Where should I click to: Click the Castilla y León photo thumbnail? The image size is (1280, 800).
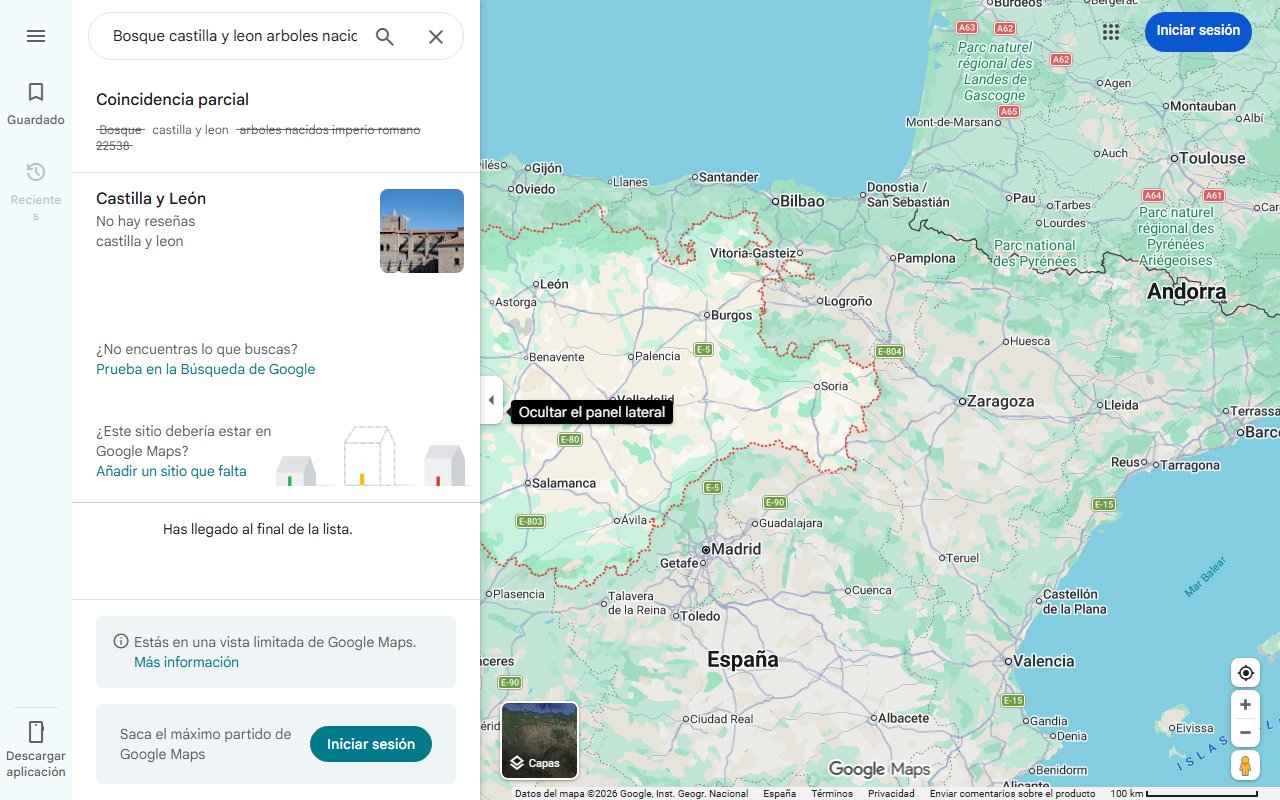(421, 230)
